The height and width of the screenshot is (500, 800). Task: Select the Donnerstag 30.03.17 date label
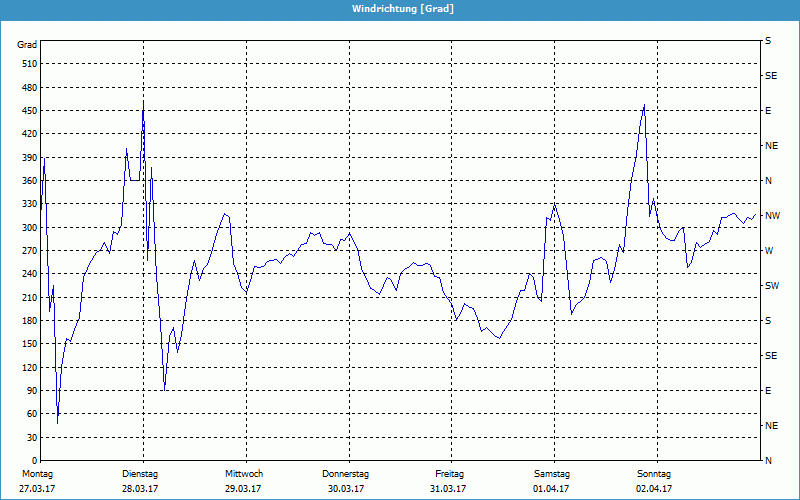tap(346, 481)
